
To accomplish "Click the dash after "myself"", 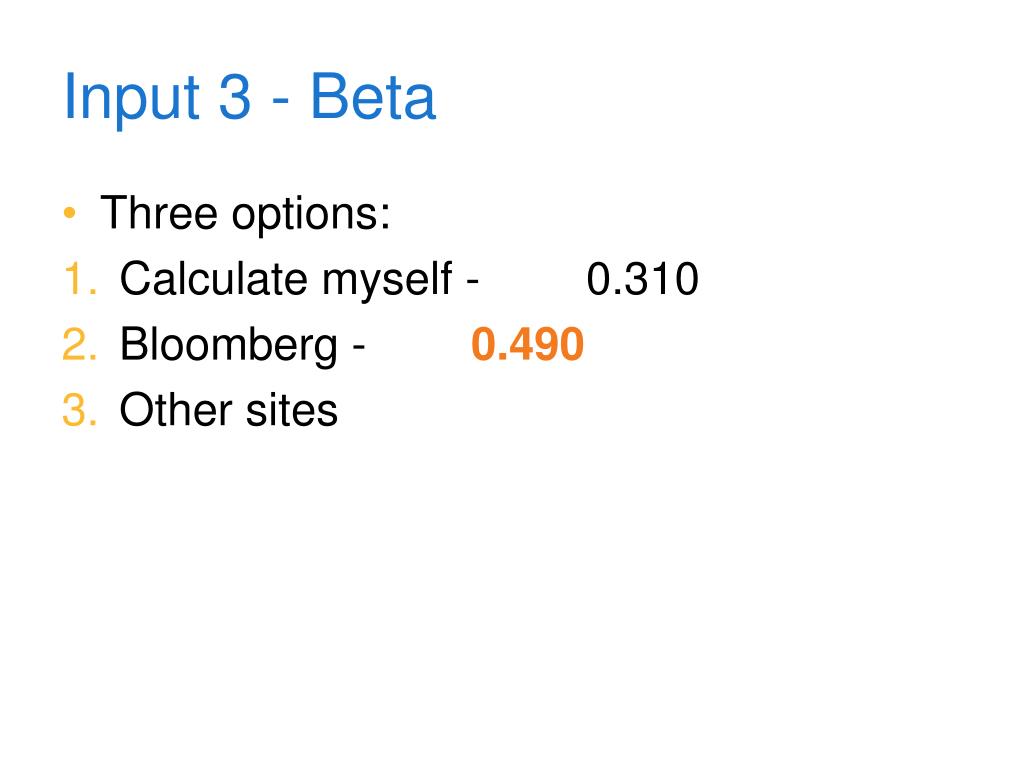I will point(473,281).
